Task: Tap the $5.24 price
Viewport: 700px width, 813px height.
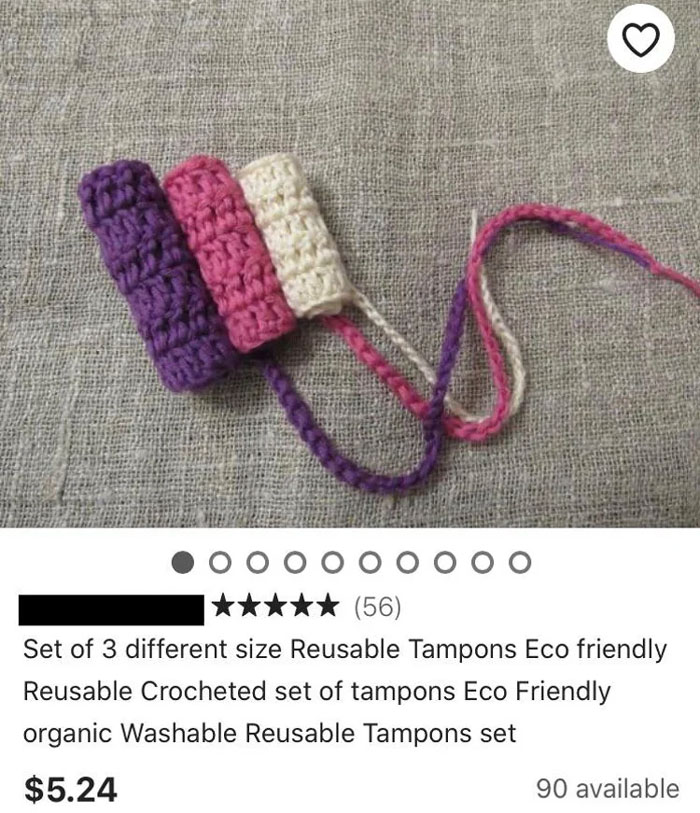Action: 71,789
